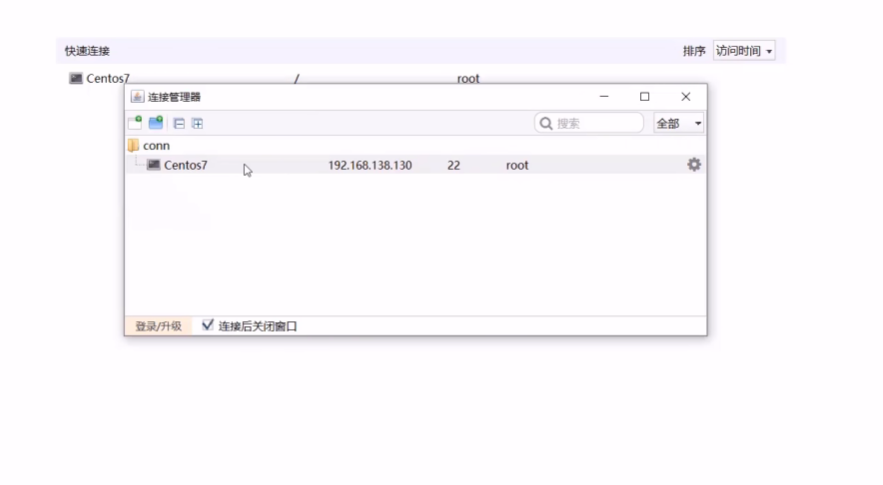Click root in quick connect row
Image resolution: width=883 pixels, height=485 pixels.
click(468, 78)
